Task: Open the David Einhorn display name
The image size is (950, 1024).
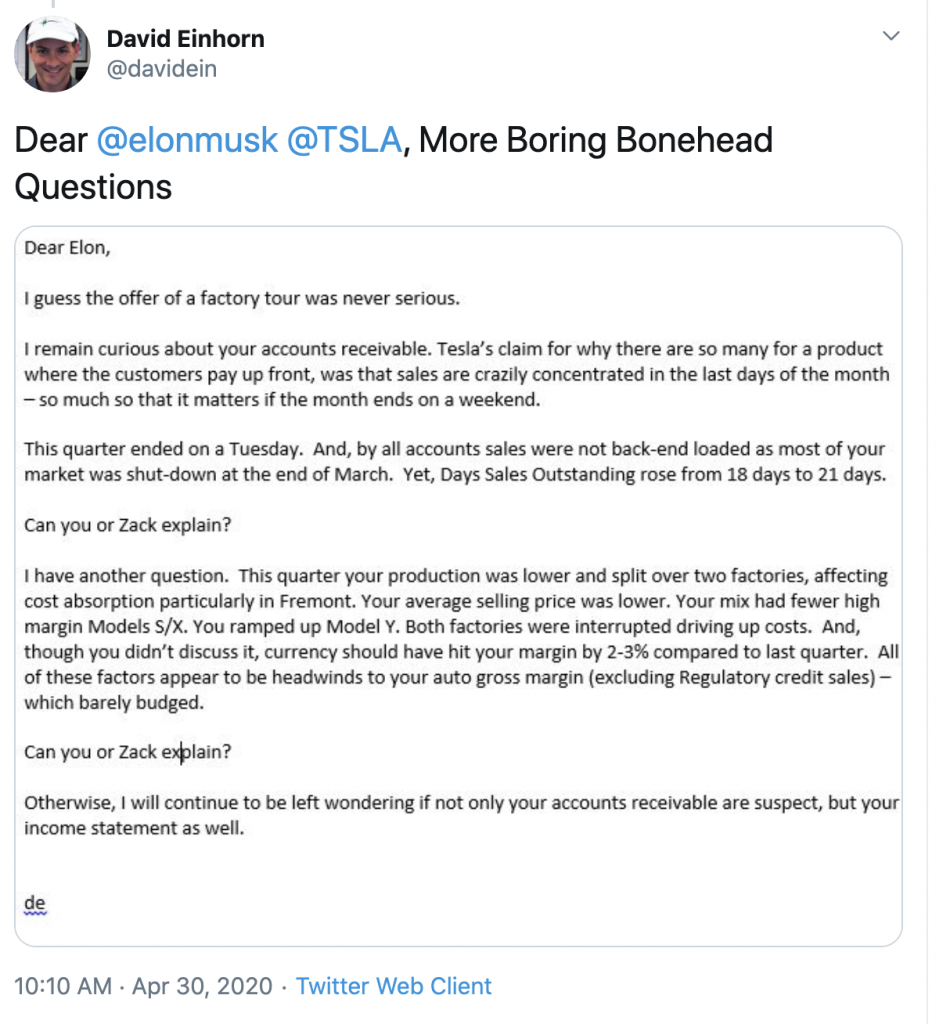Action: coord(185,39)
